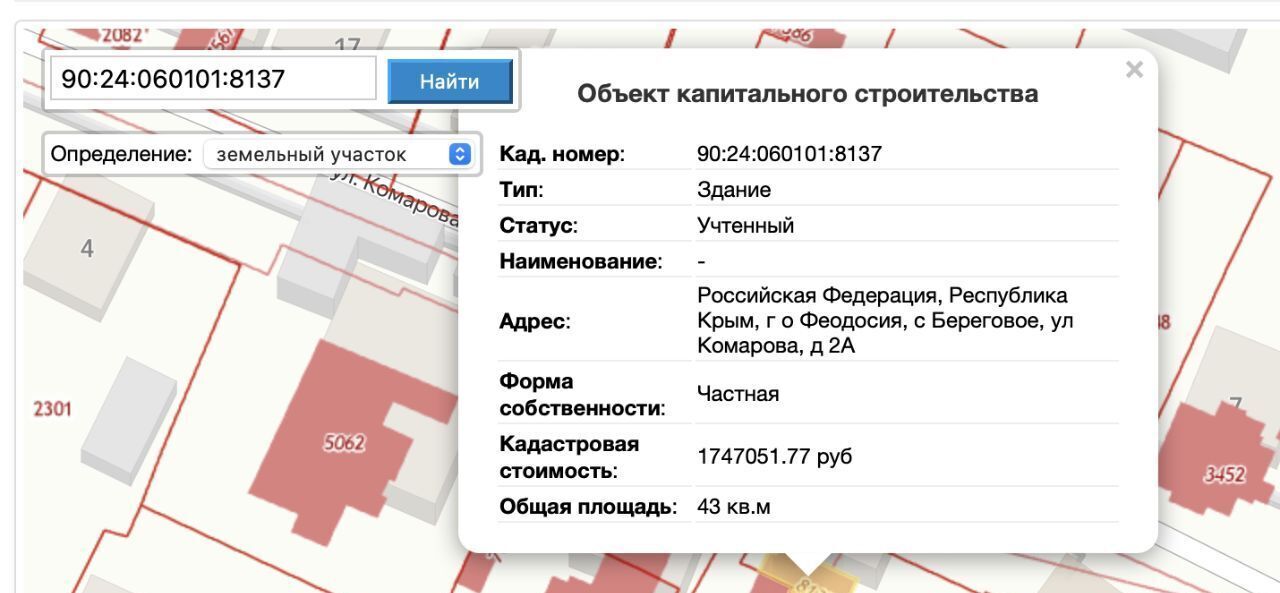
Task: Click the gray building labeled 17
Action: coord(347,46)
